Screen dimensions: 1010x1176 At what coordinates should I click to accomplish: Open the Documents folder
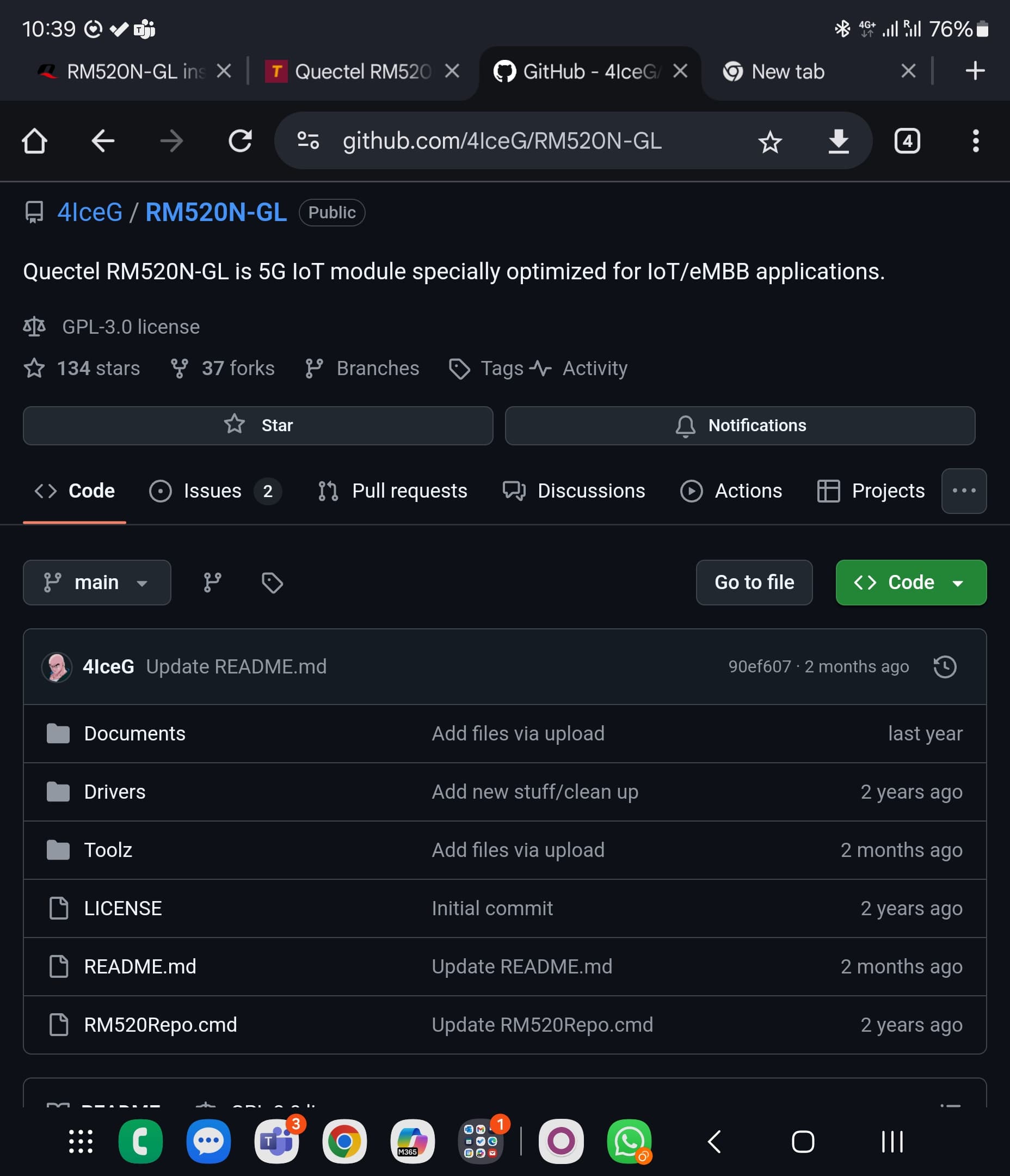point(134,733)
